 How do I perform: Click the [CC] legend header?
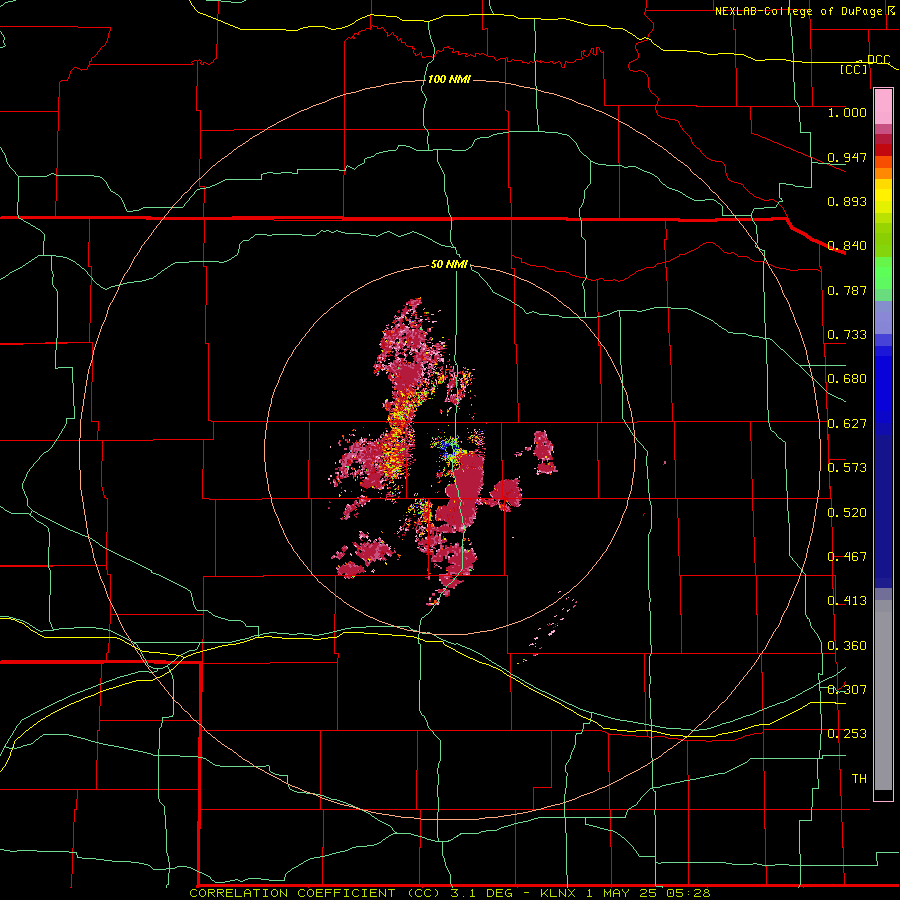854,69
